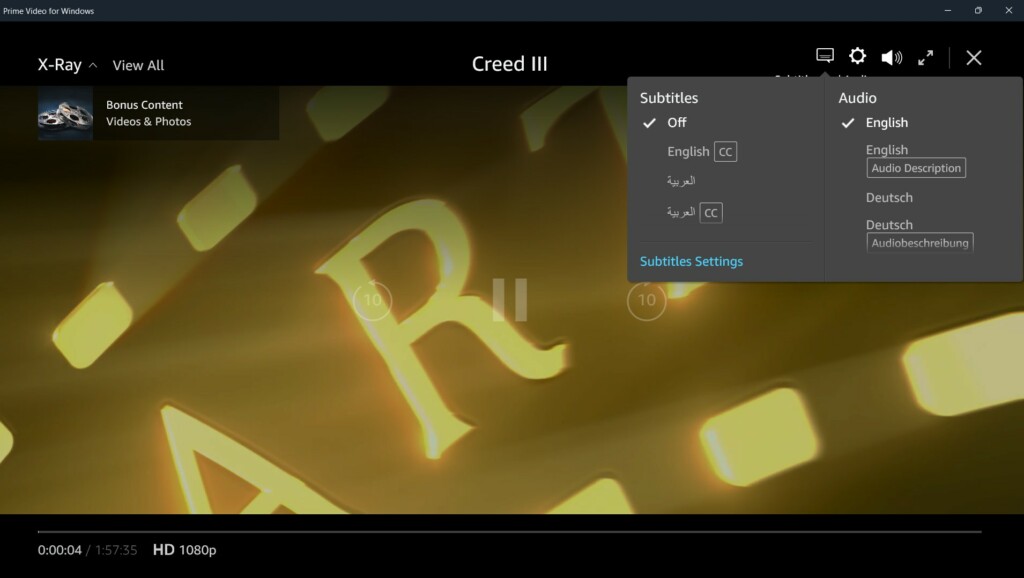Mute the volume speaker icon
This screenshot has height=578, width=1024.
click(x=891, y=57)
